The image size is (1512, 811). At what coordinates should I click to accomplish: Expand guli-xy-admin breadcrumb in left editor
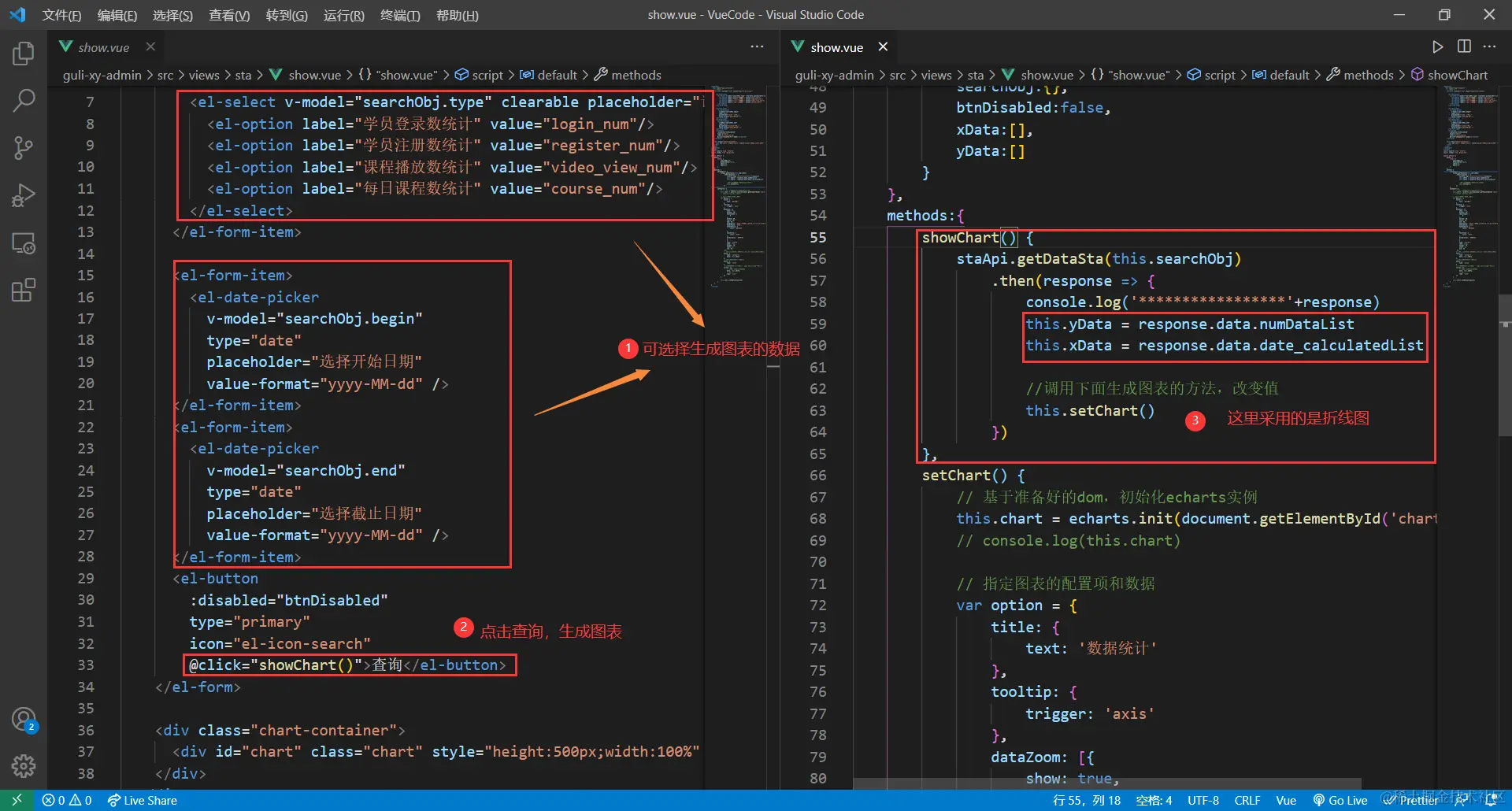point(102,75)
